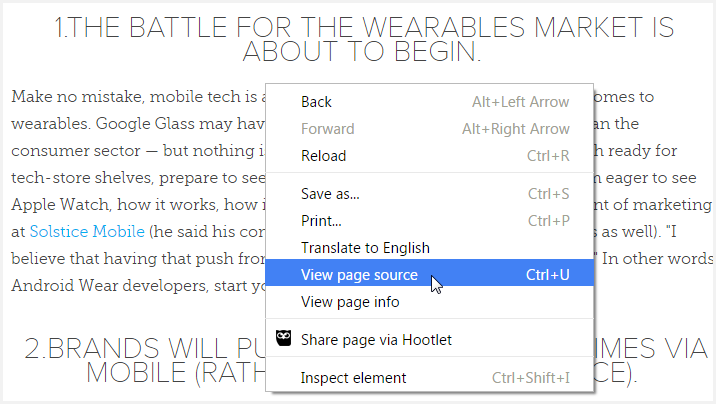Select Translate to English option

tap(365, 247)
